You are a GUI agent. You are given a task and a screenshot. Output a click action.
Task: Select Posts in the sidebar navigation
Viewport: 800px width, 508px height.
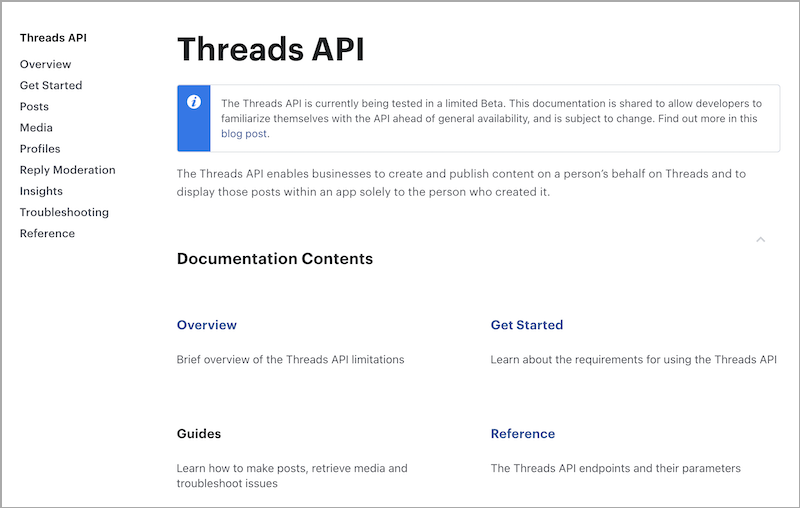[34, 107]
